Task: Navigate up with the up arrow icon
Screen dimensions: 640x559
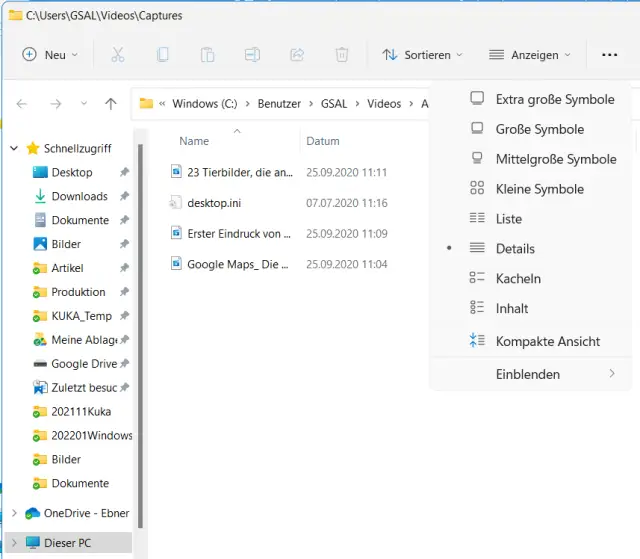Action: [x=111, y=104]
